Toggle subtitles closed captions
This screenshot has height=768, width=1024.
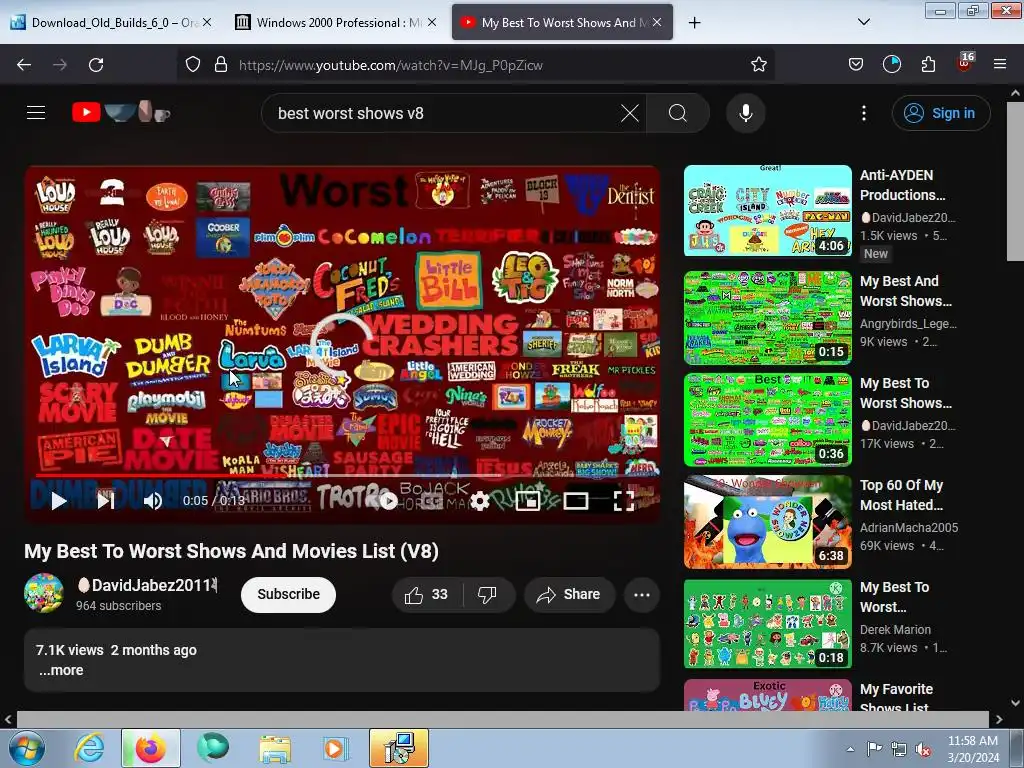pos(432,501)
